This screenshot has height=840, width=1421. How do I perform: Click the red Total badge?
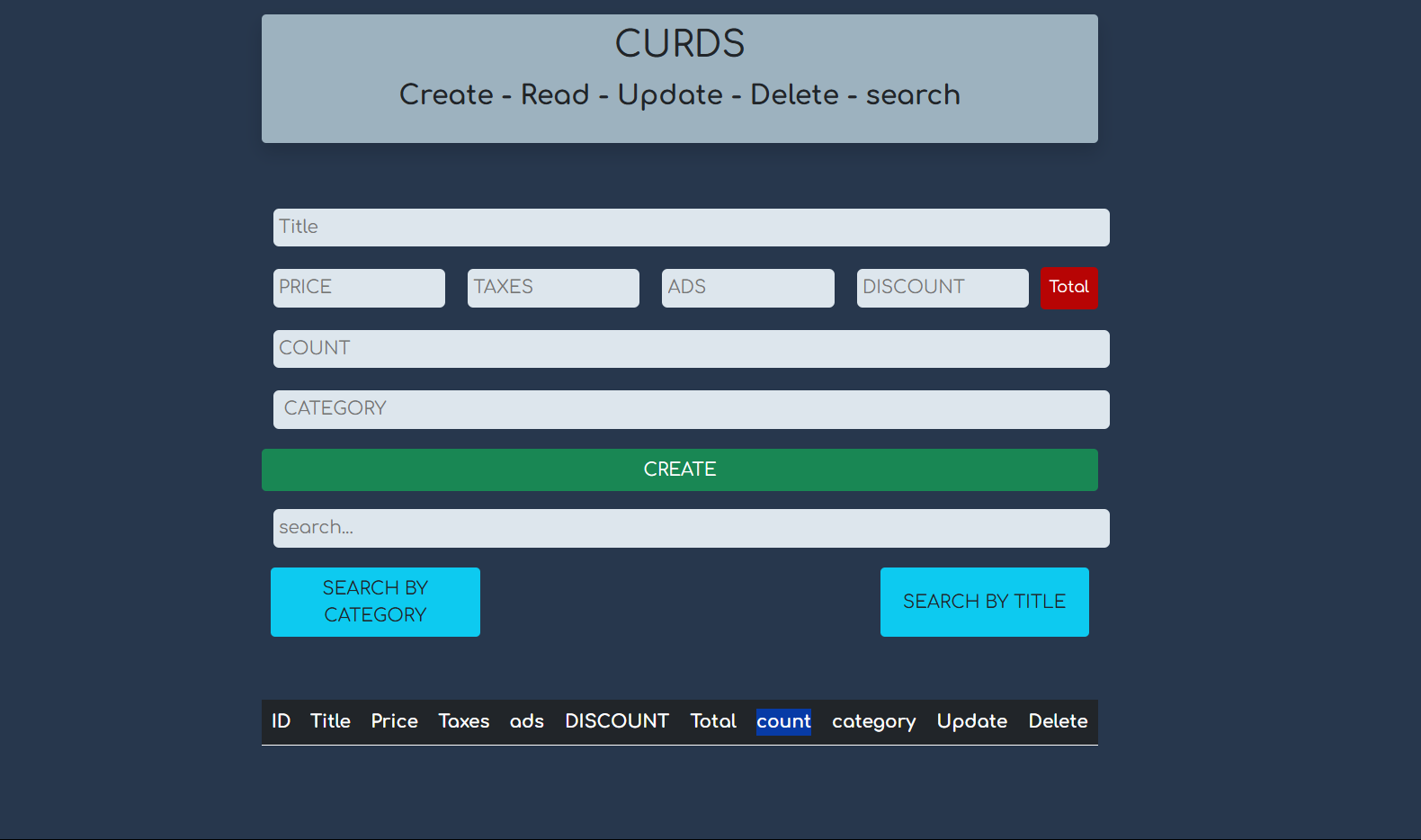tap(1069, 288)
